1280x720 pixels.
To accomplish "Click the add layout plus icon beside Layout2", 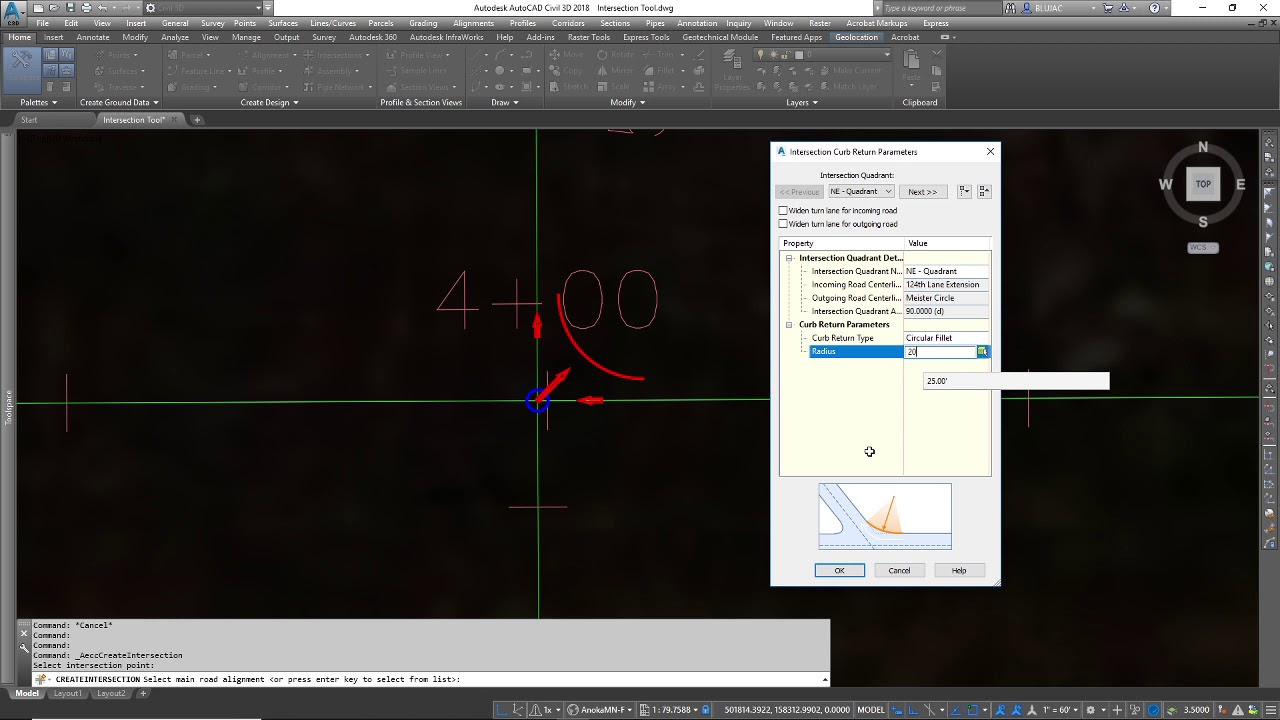I will click(142, 693).
